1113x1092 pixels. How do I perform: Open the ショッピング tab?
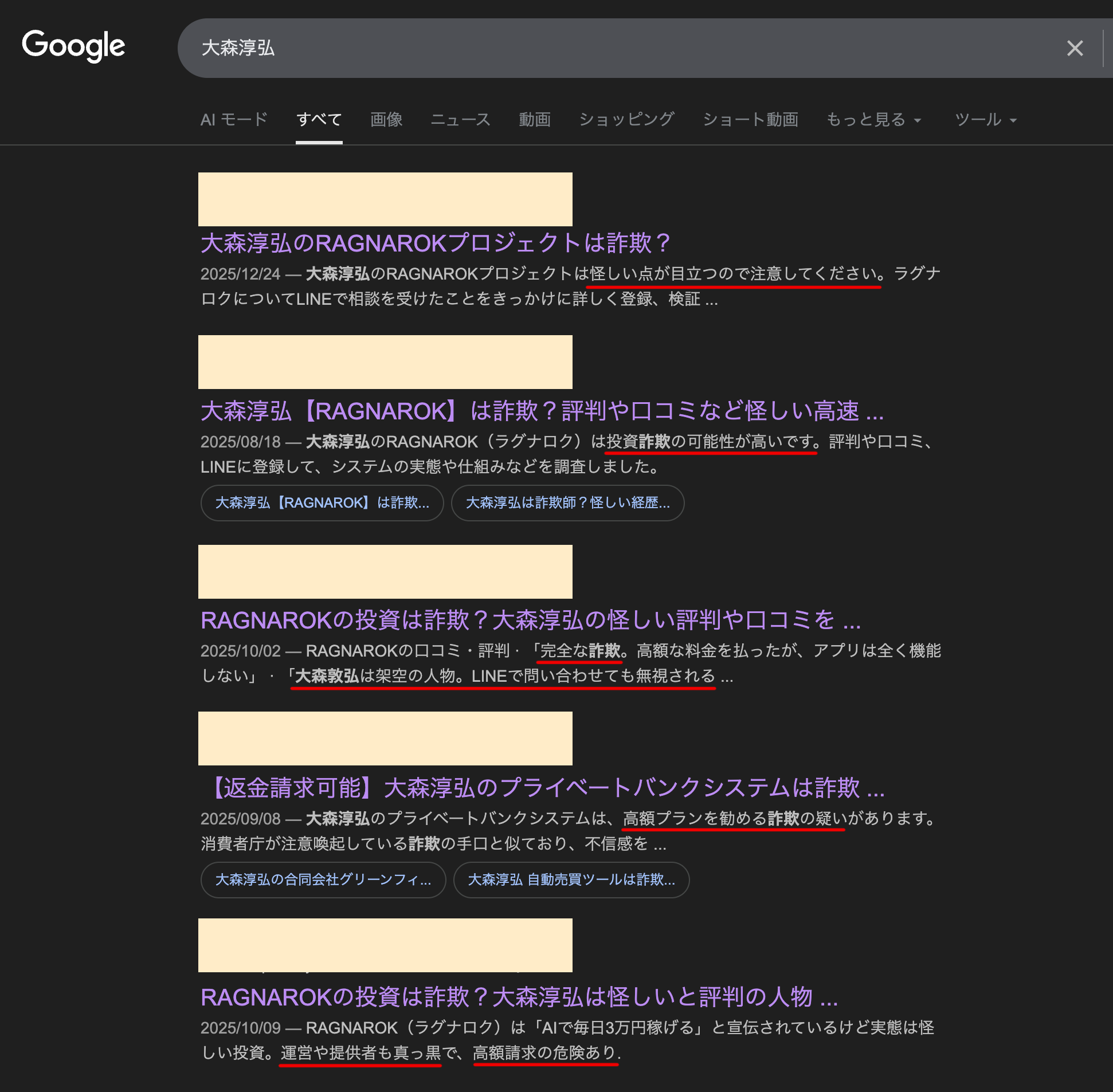point(628,119)
